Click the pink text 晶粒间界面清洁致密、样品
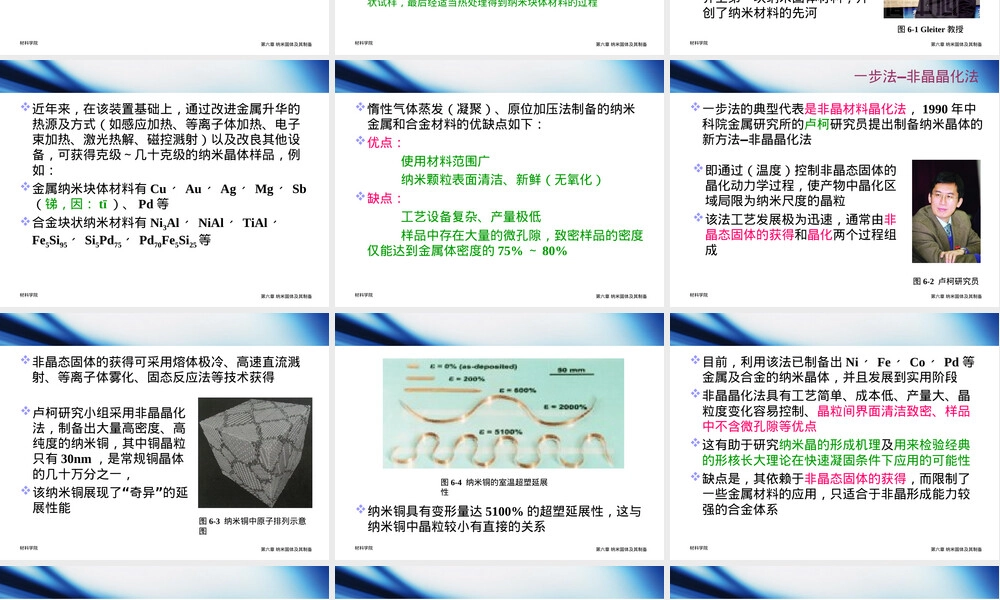 893,411
